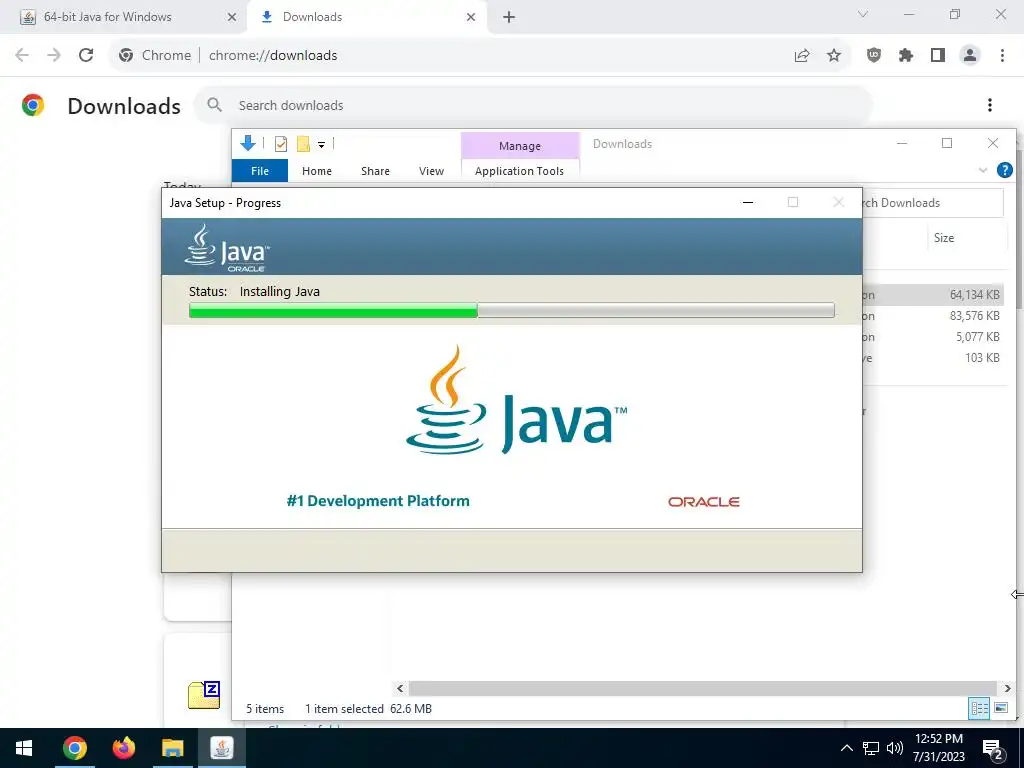
Task: Click Explorer horizontal scrollbar track
Action: coord(703,688)
